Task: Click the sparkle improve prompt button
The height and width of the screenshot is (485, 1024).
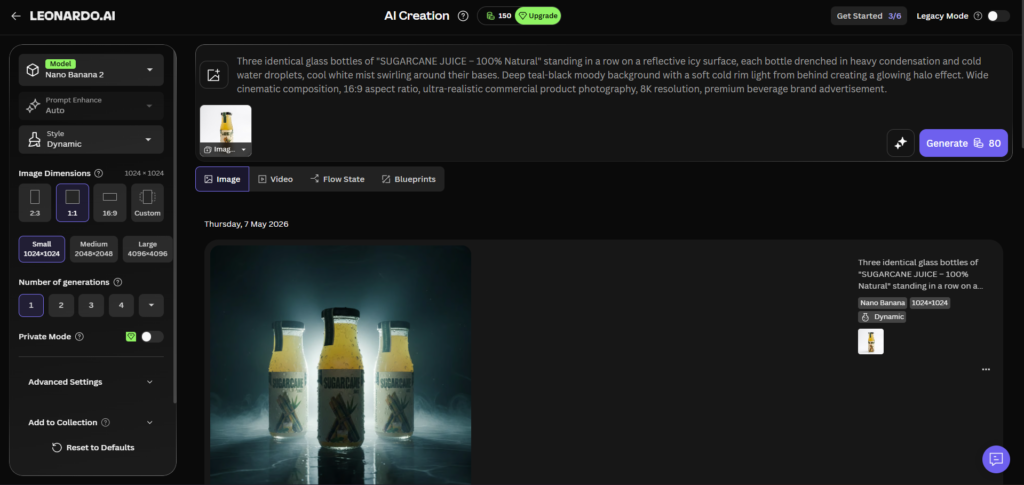Action: [901, 143]
